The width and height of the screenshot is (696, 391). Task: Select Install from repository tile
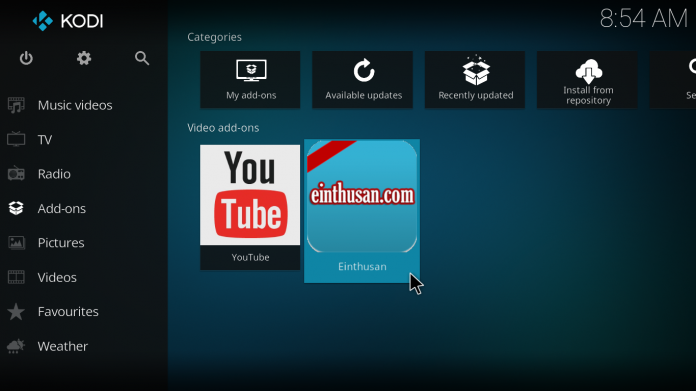coord(587,79)
